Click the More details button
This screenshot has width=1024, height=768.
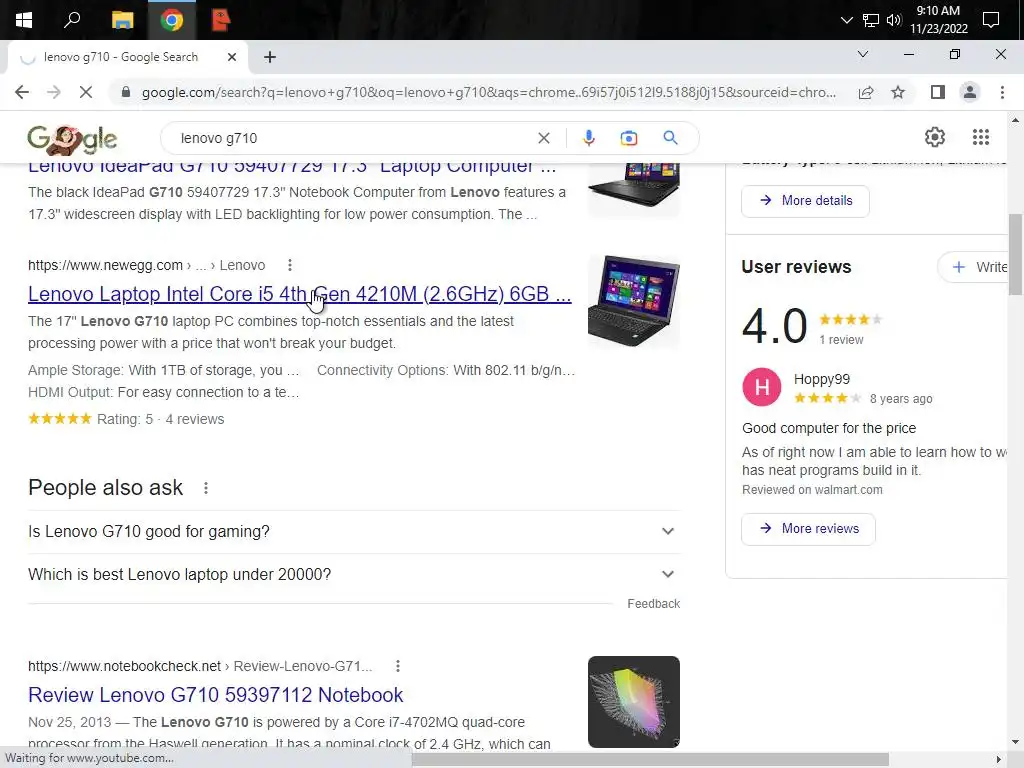805,200
